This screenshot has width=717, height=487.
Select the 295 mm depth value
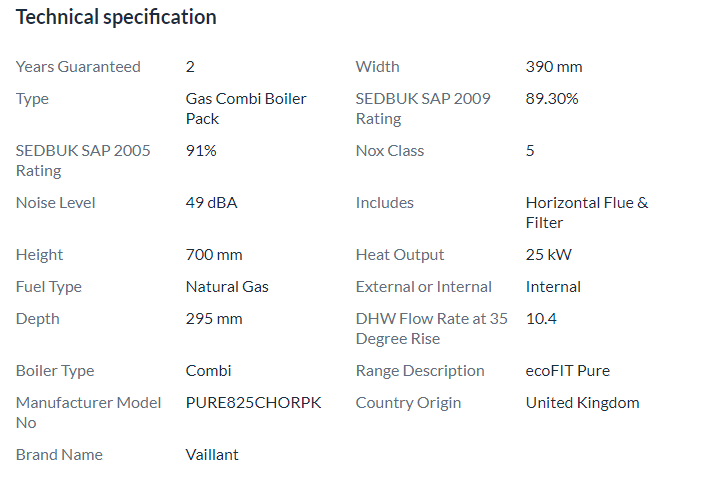[214, 319]
